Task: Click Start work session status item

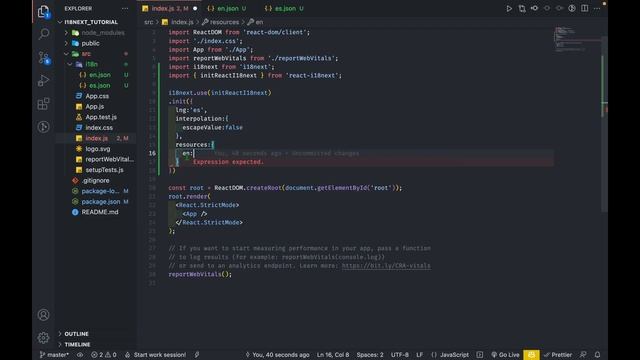Action: click(155, 355)
